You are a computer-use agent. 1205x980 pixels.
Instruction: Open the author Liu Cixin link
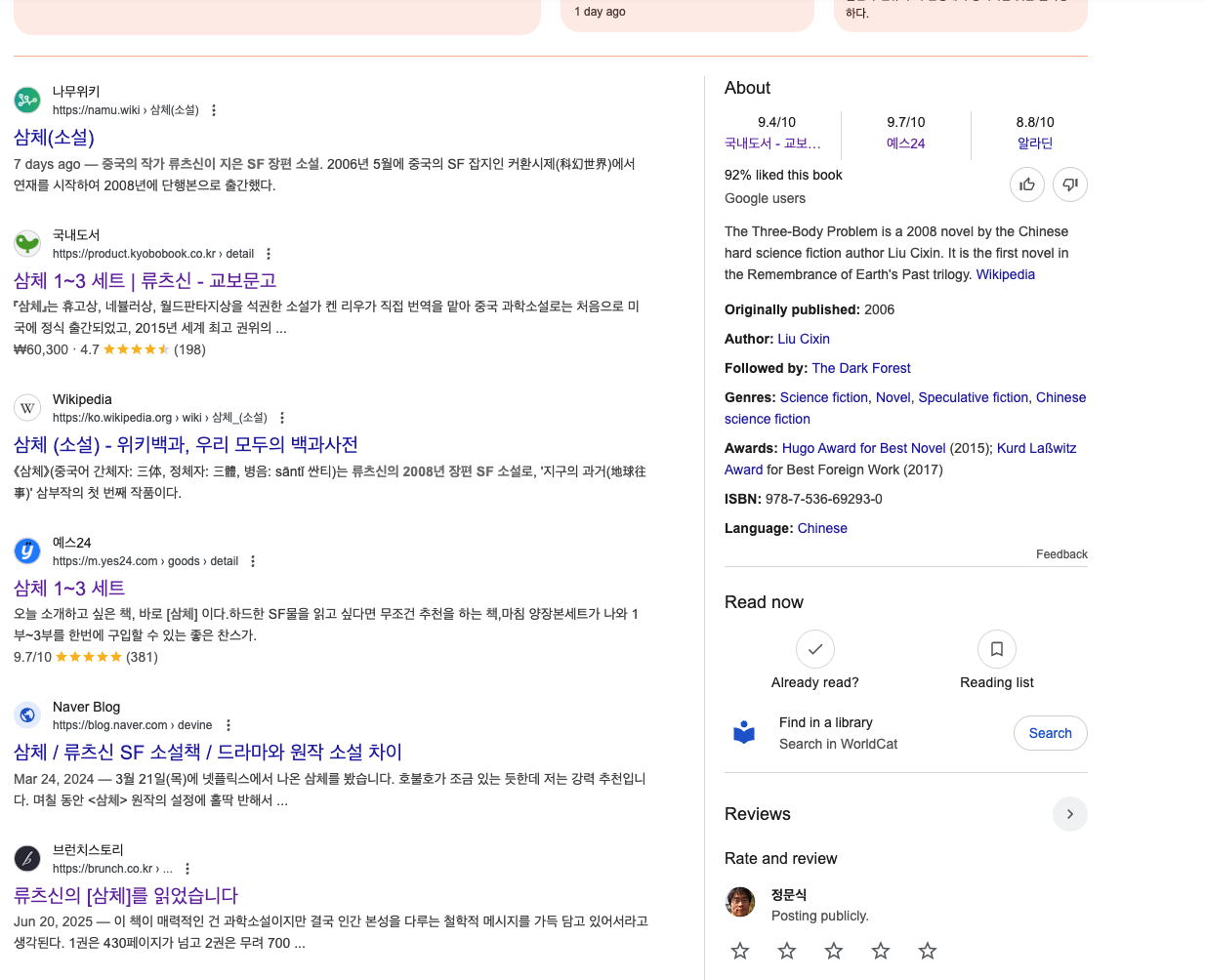click(x=804, y=339)
